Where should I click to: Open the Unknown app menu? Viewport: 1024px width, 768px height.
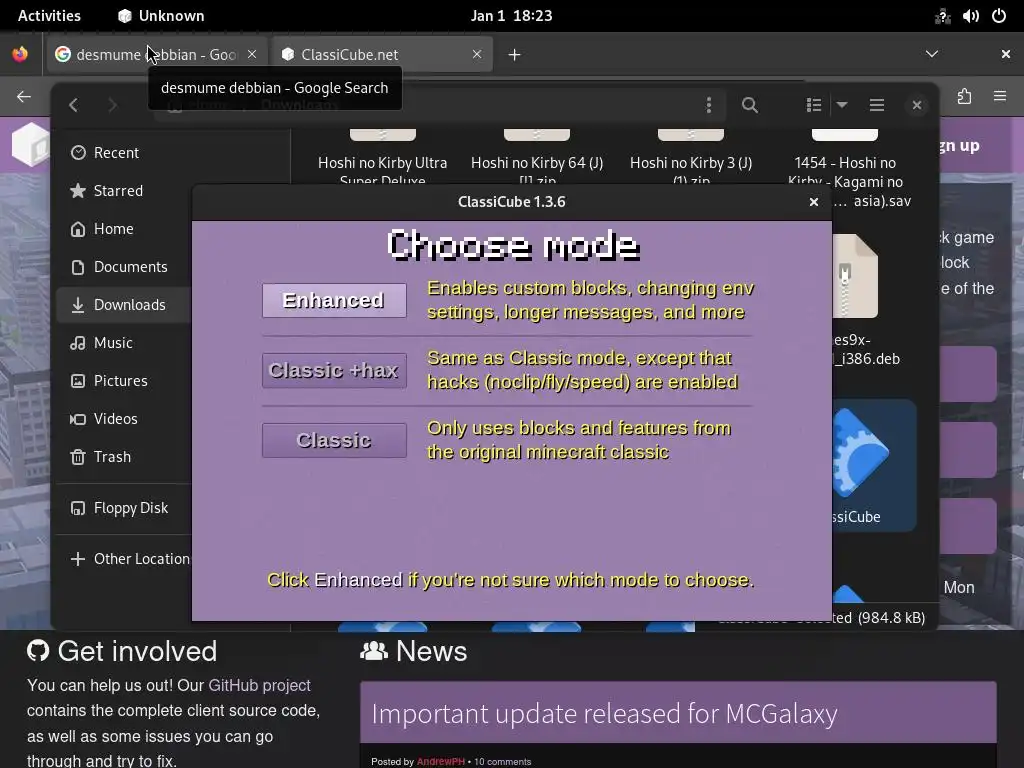tap(161, 16)
